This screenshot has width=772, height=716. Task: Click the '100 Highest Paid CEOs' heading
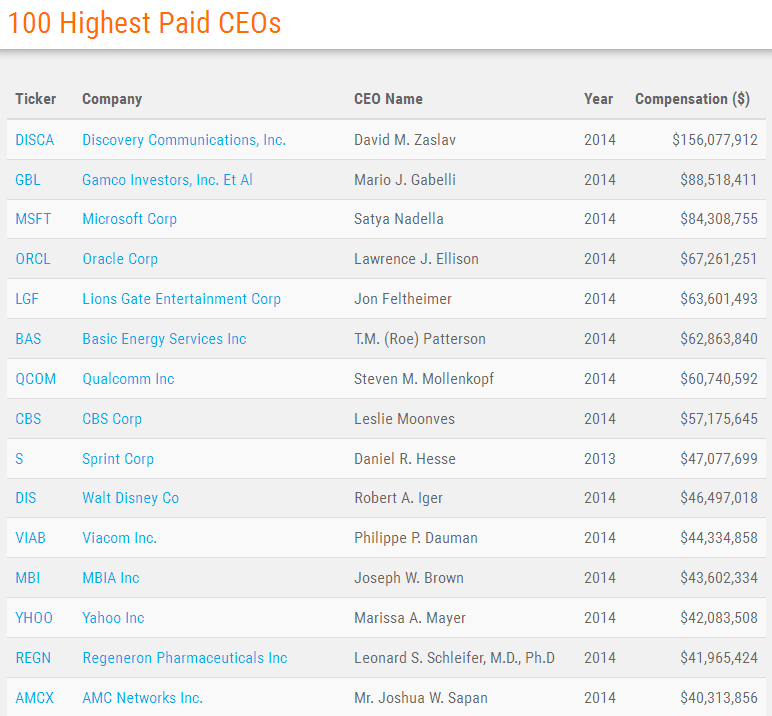coord(144,23)
